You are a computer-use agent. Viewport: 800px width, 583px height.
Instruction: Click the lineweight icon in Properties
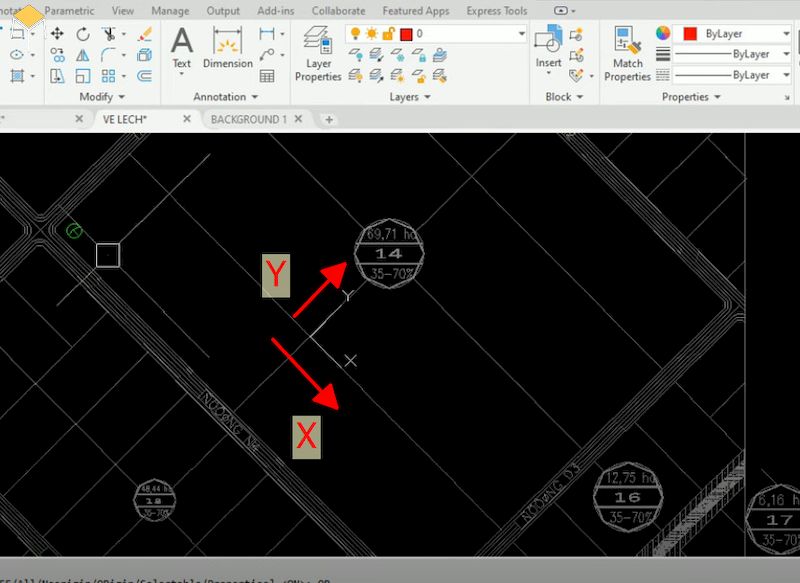point(663,54)
